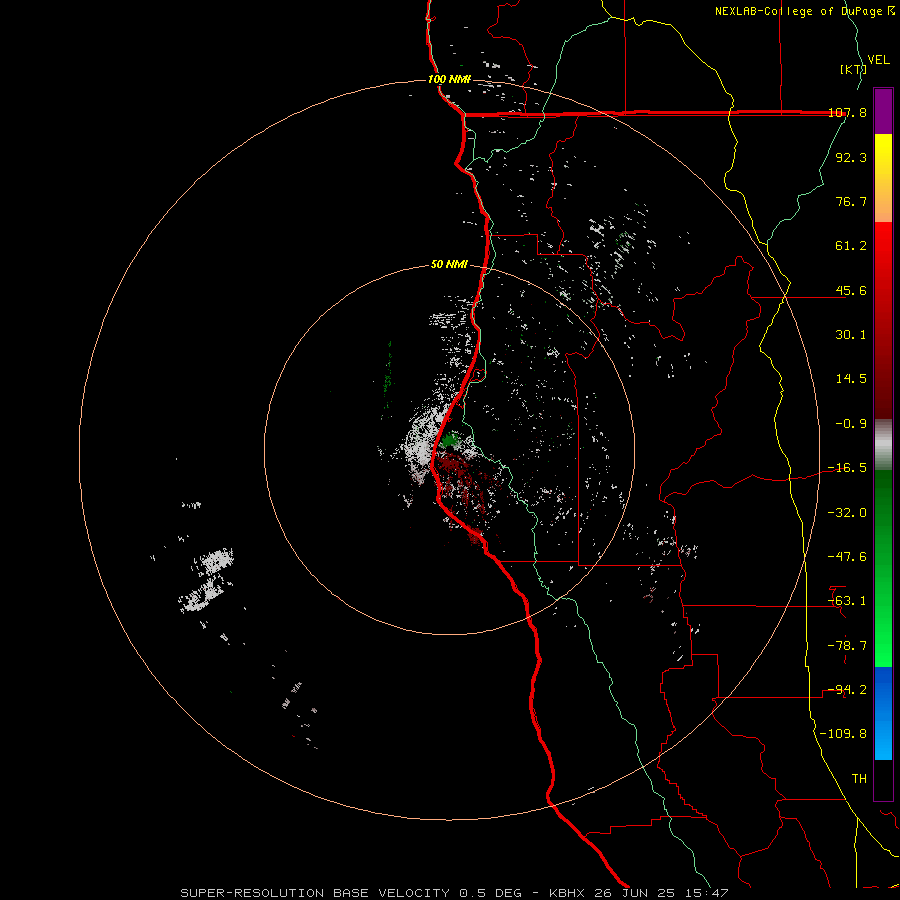900x900 pixels.
Task: Click the 14.5 velocity scale value
Action: (x=851, y=379)
